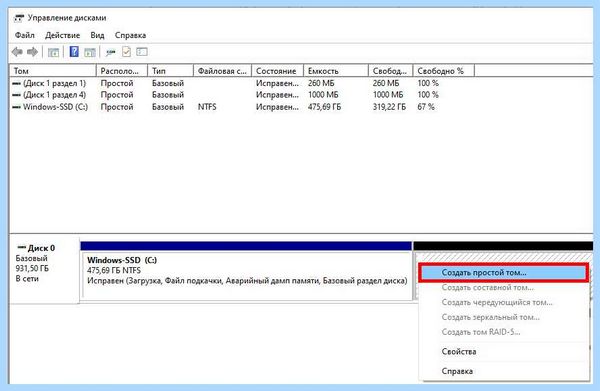Click the last toolbar icon with list view
The image size is (600, 391).
click(142, 51)
